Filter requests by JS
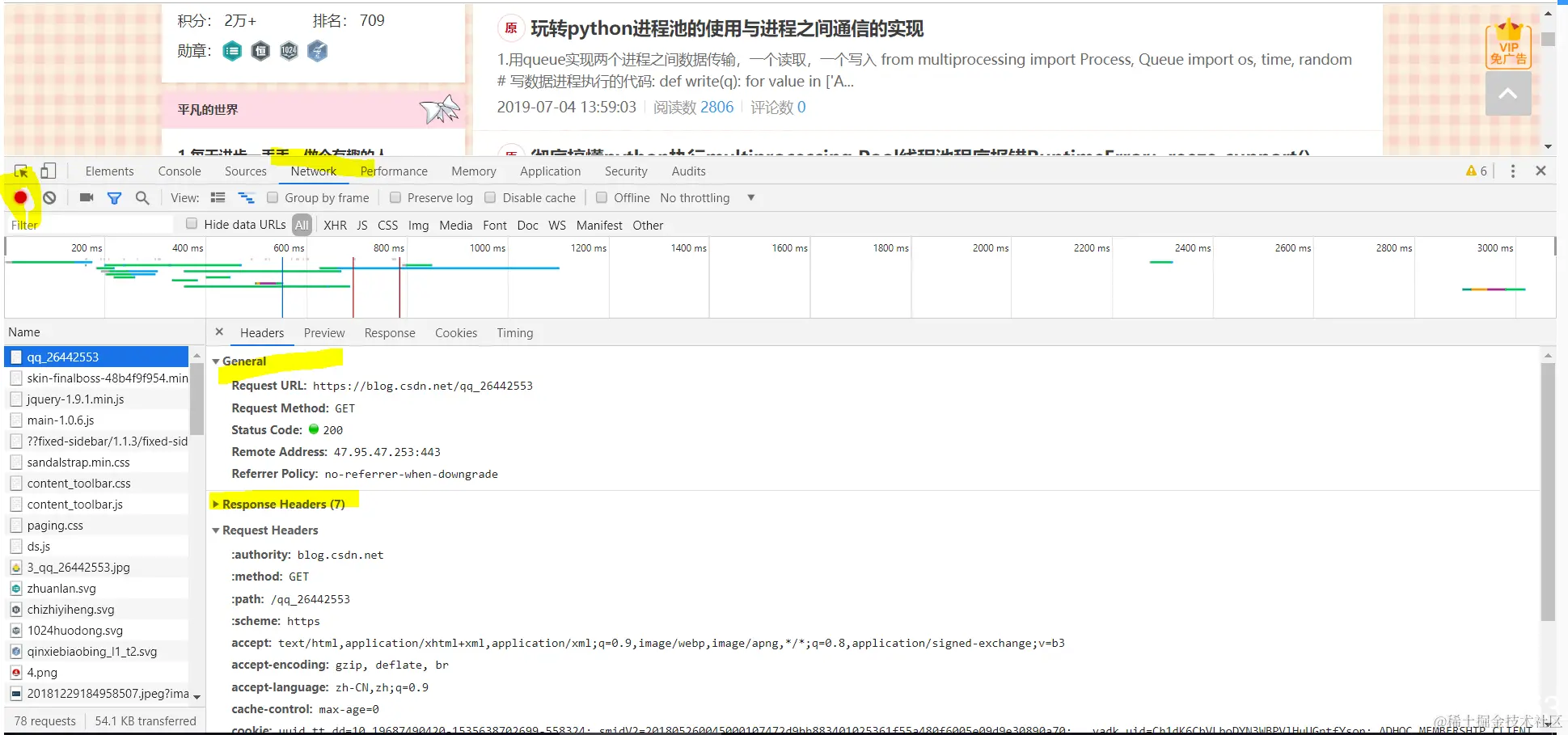 tap(362, 226)
